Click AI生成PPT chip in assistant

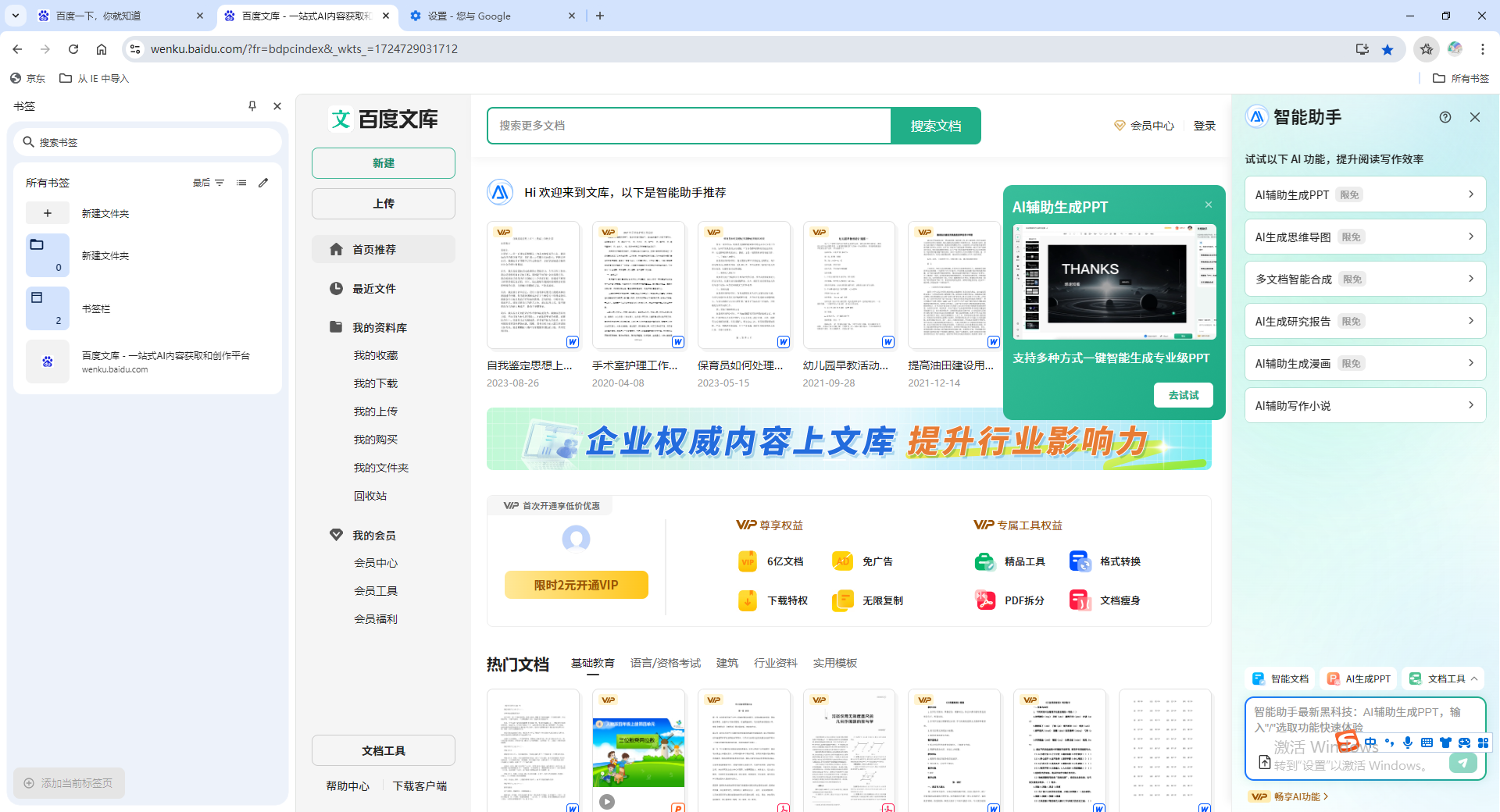pyautogui.click(x=1359, y=678)
